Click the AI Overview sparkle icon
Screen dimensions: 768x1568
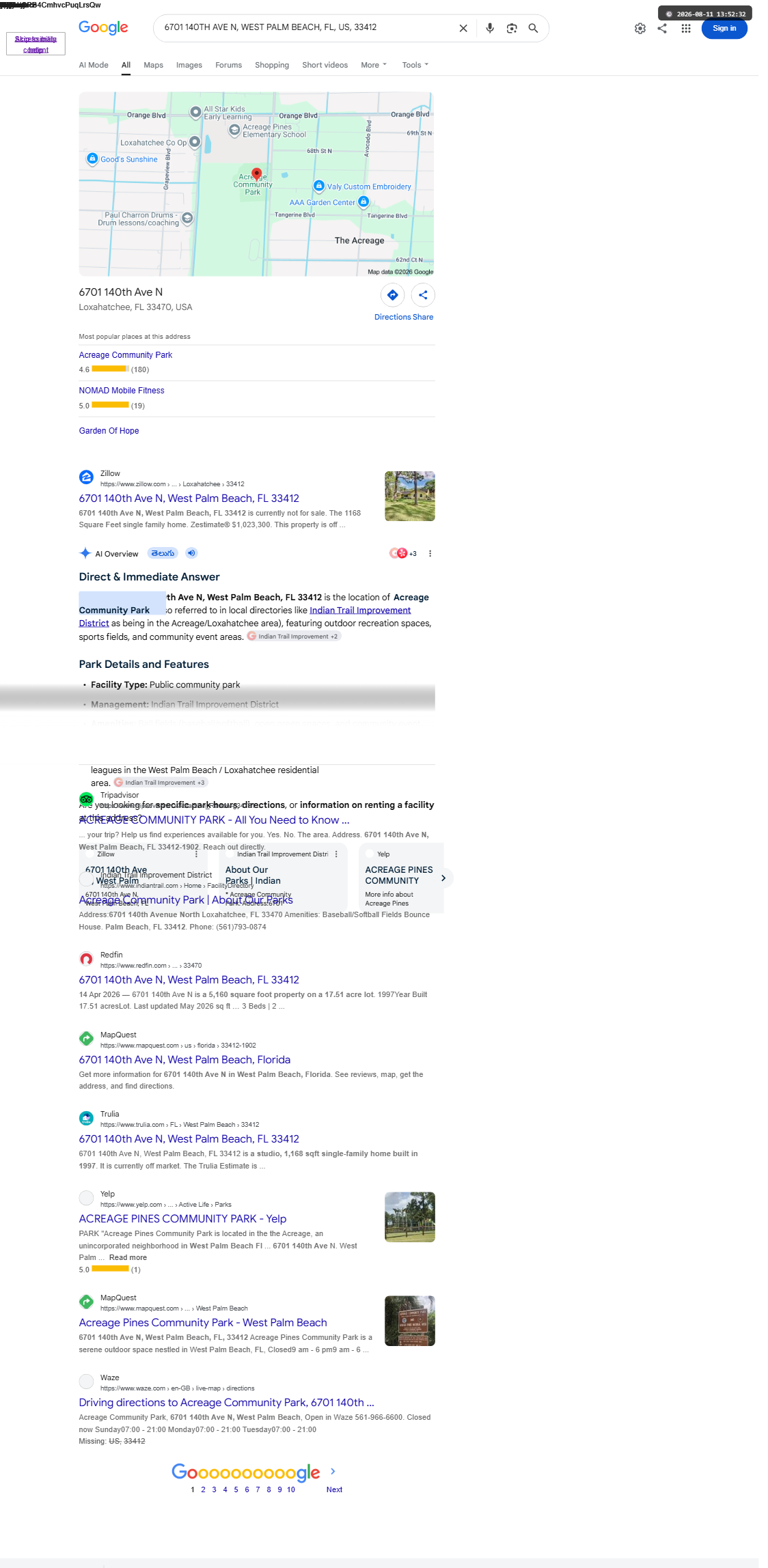tap(85, 553)
